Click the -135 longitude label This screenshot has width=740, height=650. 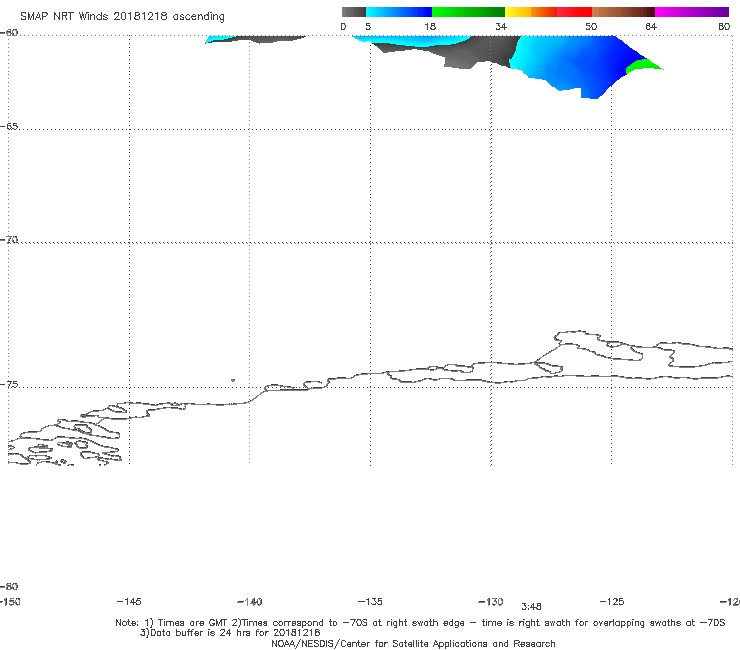(370, 602)
